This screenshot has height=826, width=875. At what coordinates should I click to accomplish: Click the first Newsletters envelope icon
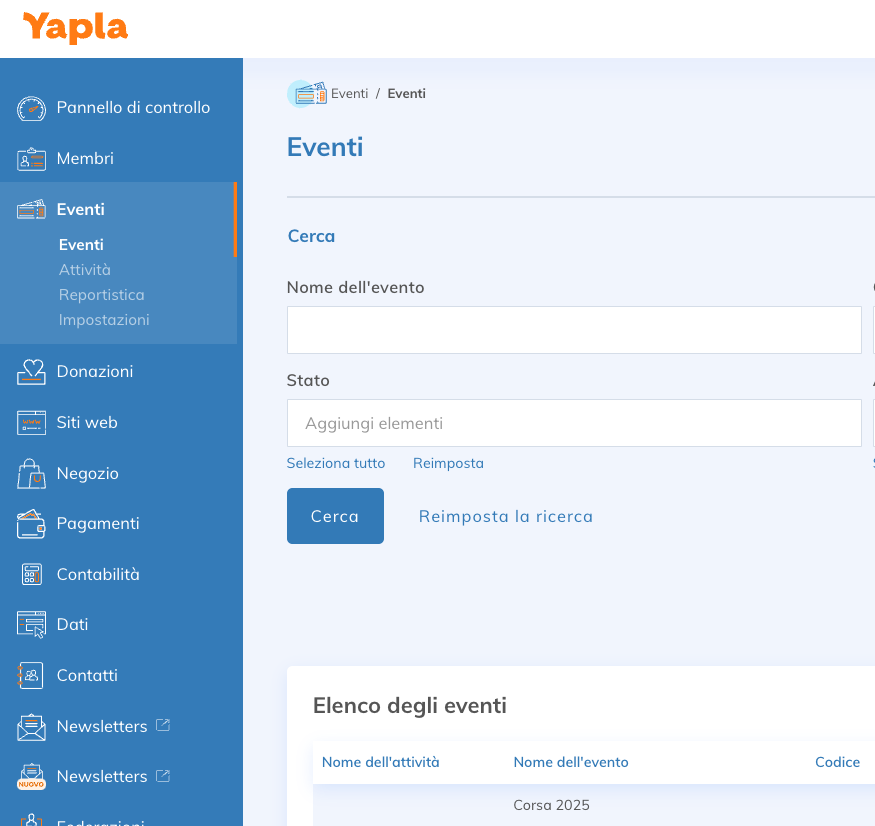click(x=31, y=727)
